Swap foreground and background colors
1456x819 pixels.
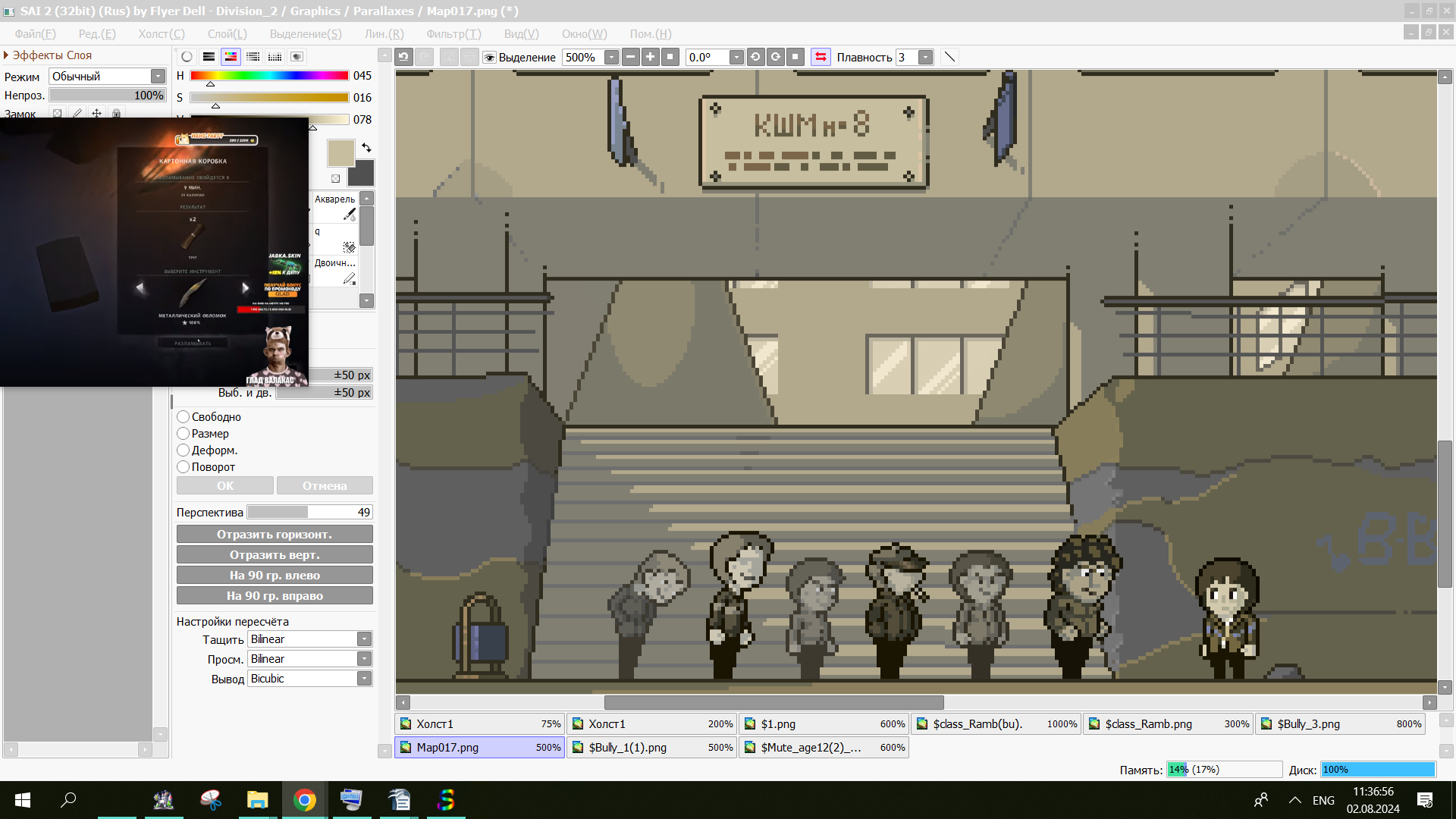tap(366, 148)
